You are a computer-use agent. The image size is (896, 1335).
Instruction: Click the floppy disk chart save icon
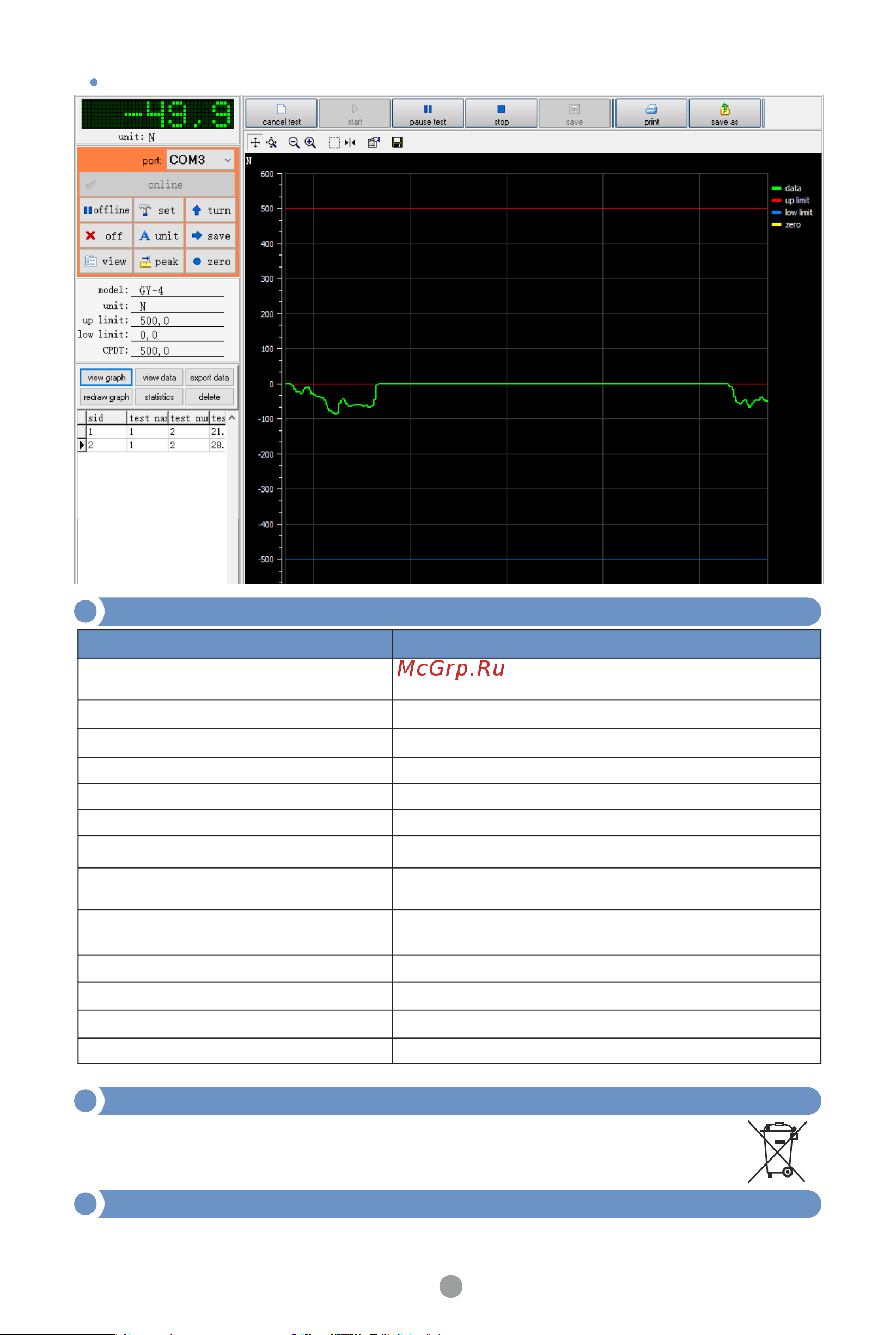point(397,142)
